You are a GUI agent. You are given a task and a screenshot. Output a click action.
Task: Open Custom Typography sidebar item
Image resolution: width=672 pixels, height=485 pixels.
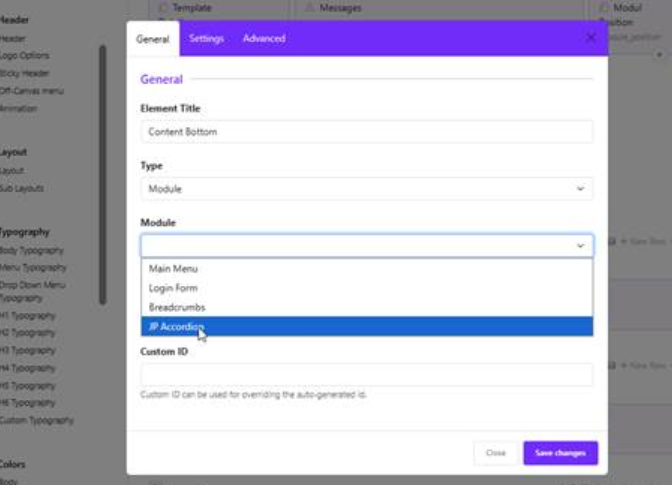(x=37, y=420)
